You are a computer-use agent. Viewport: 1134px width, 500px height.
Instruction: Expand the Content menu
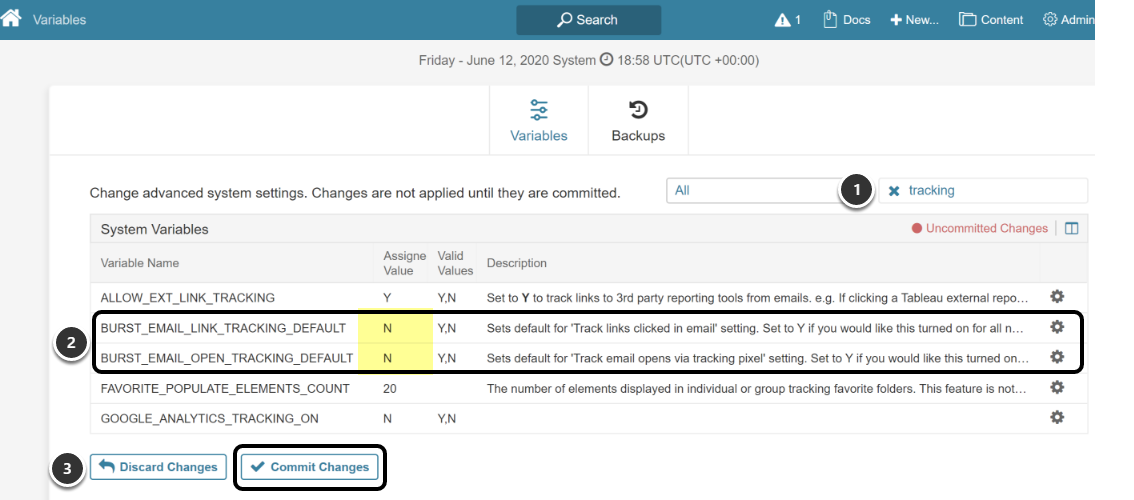pyautogui.click(x=991, y=19)
